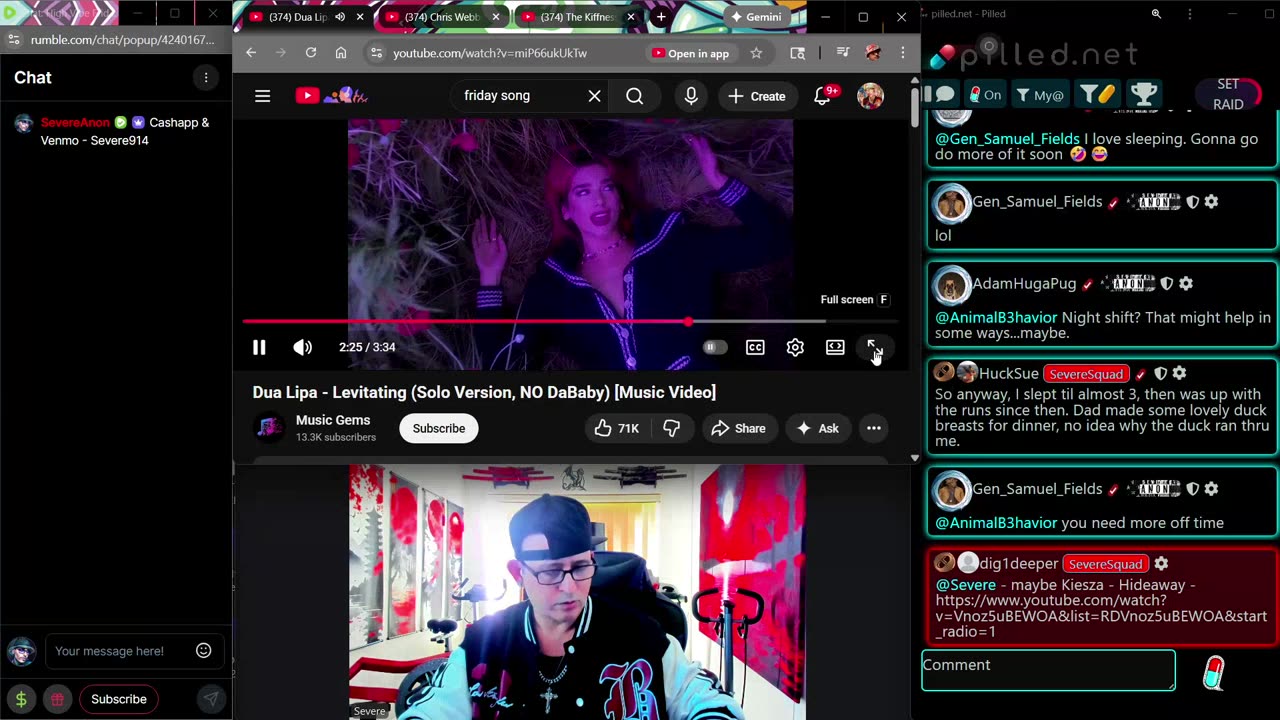Click the Rumble chat send arrow
1280x720 pixels.
coord(210,699)
